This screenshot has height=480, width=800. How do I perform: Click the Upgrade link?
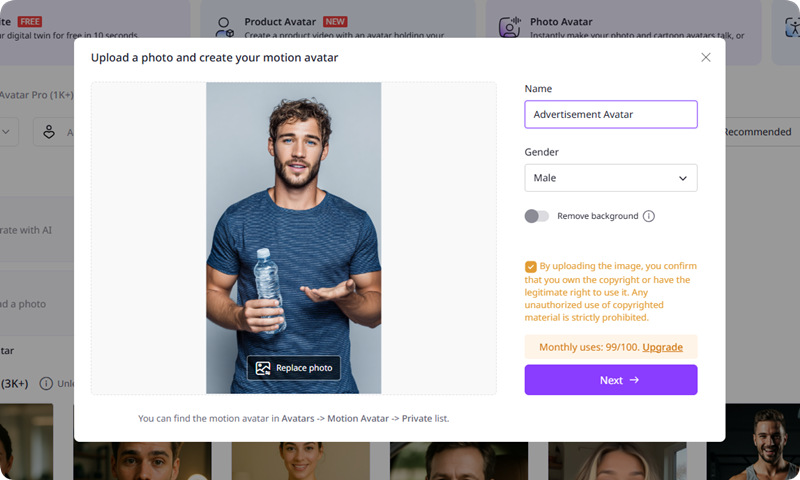coord(662,347)
